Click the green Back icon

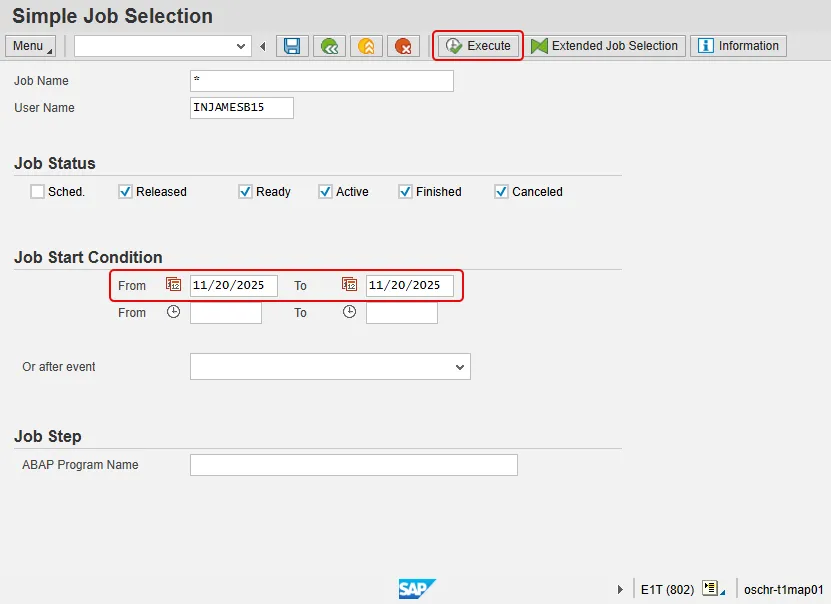coord(329,46)
